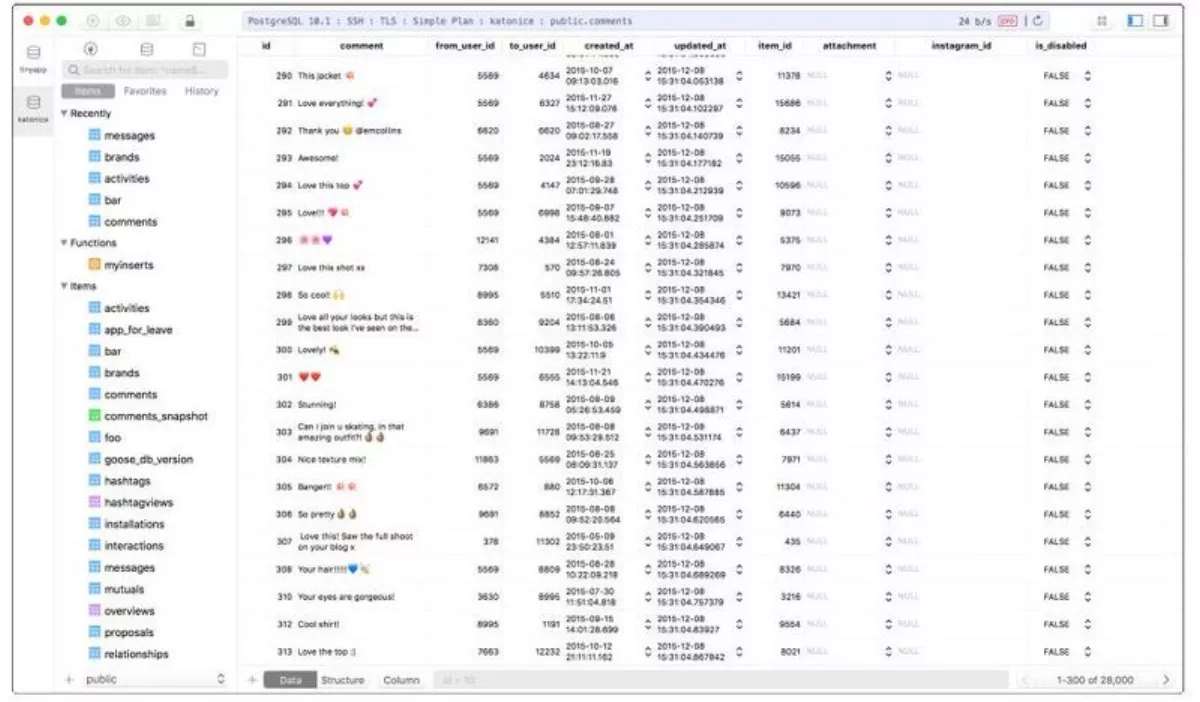This screenshot has width=1200, height=702.
Task: Open mutuals table in Items
Action: click(124, 589)
